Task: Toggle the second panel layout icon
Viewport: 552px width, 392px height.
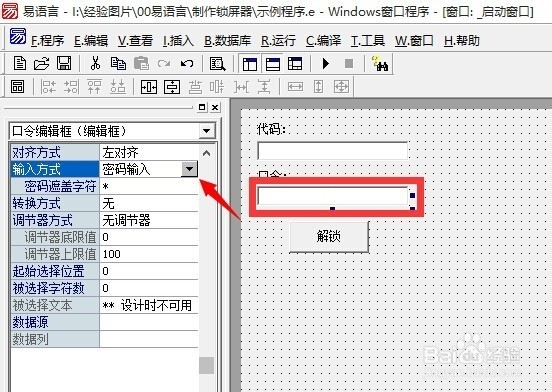Action: (x=272, y=64)
